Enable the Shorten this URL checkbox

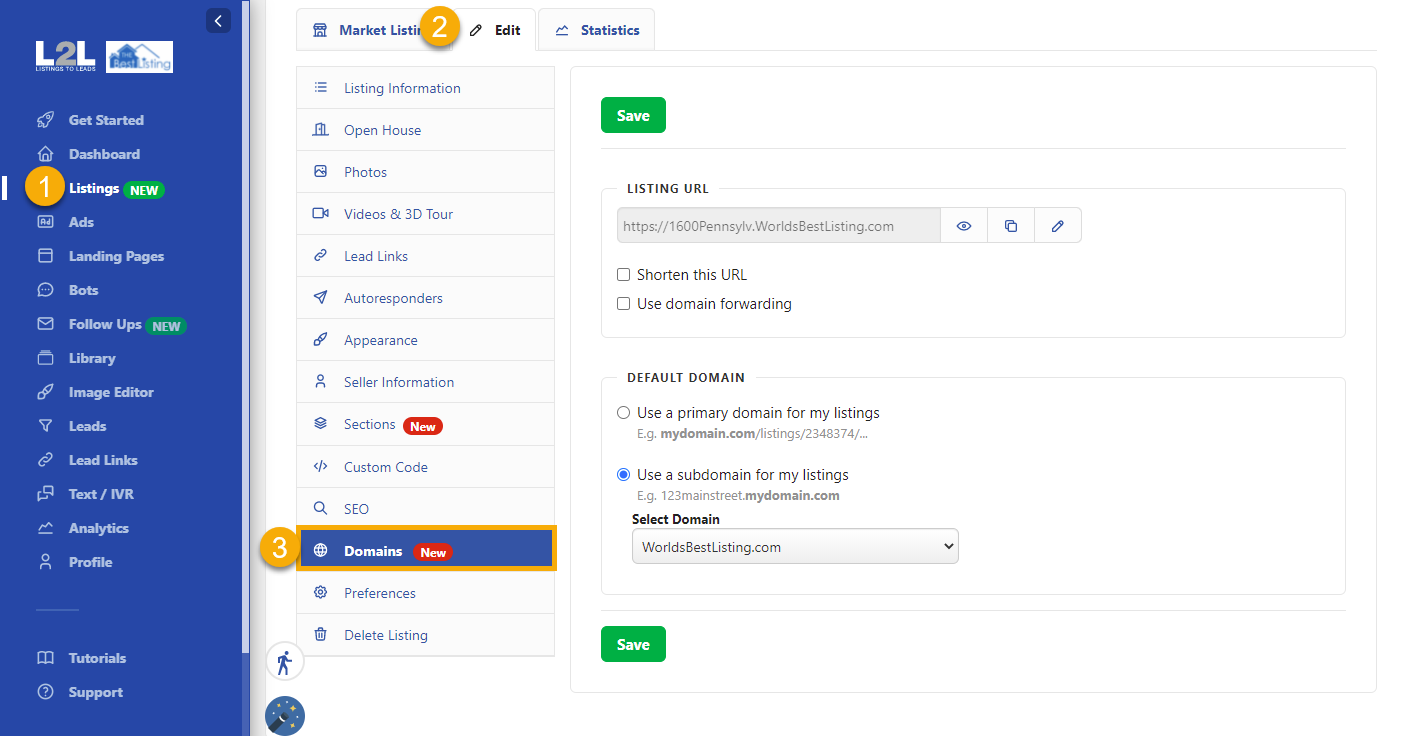[x=623, y=274]
